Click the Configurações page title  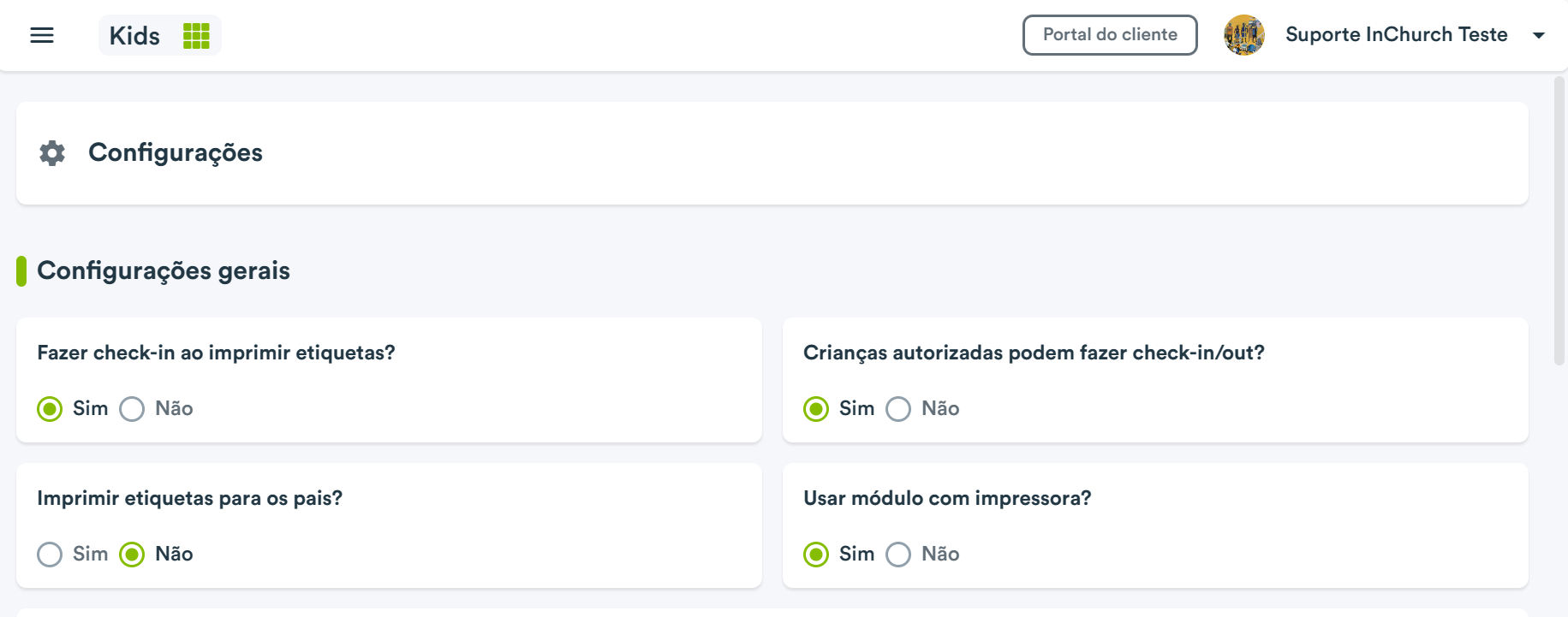176,152
